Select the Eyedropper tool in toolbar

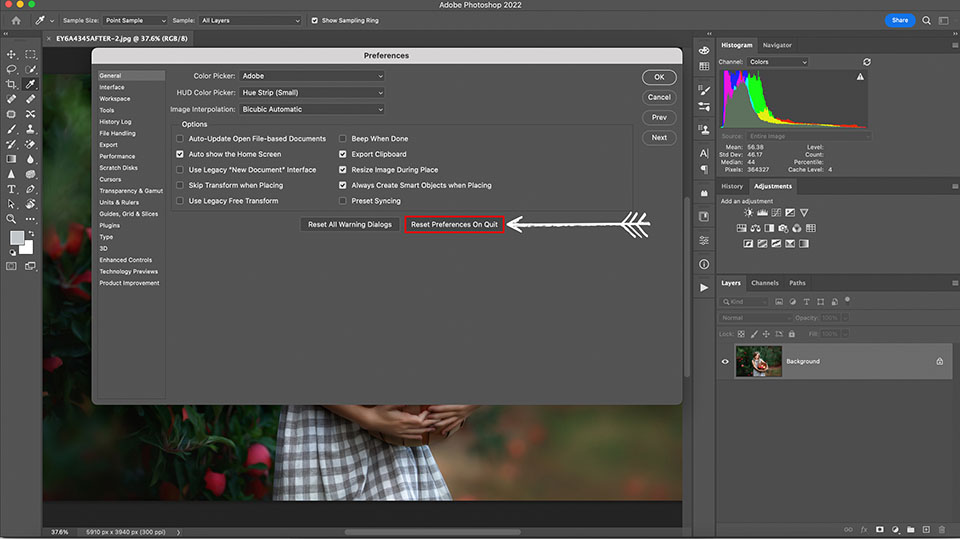pyautogui.click(x=30, y=84)
